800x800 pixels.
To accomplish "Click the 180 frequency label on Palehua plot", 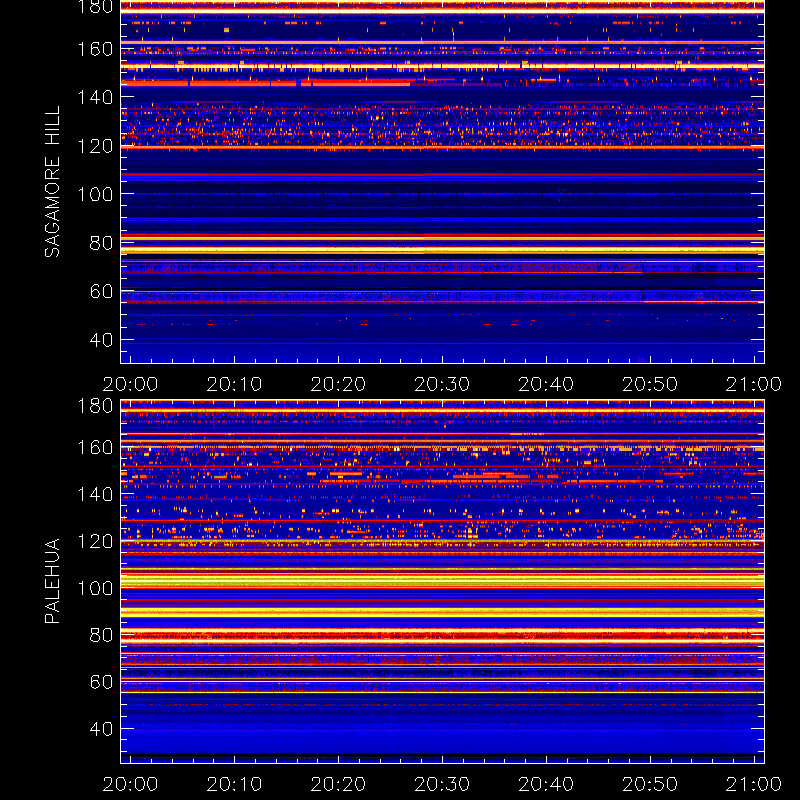I will coord(95,406).
